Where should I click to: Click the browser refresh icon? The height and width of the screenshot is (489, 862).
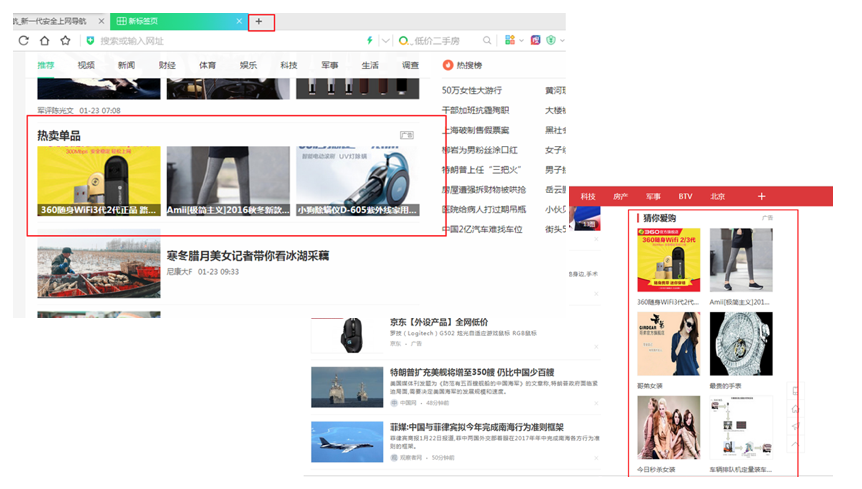[x=22, y=41]
